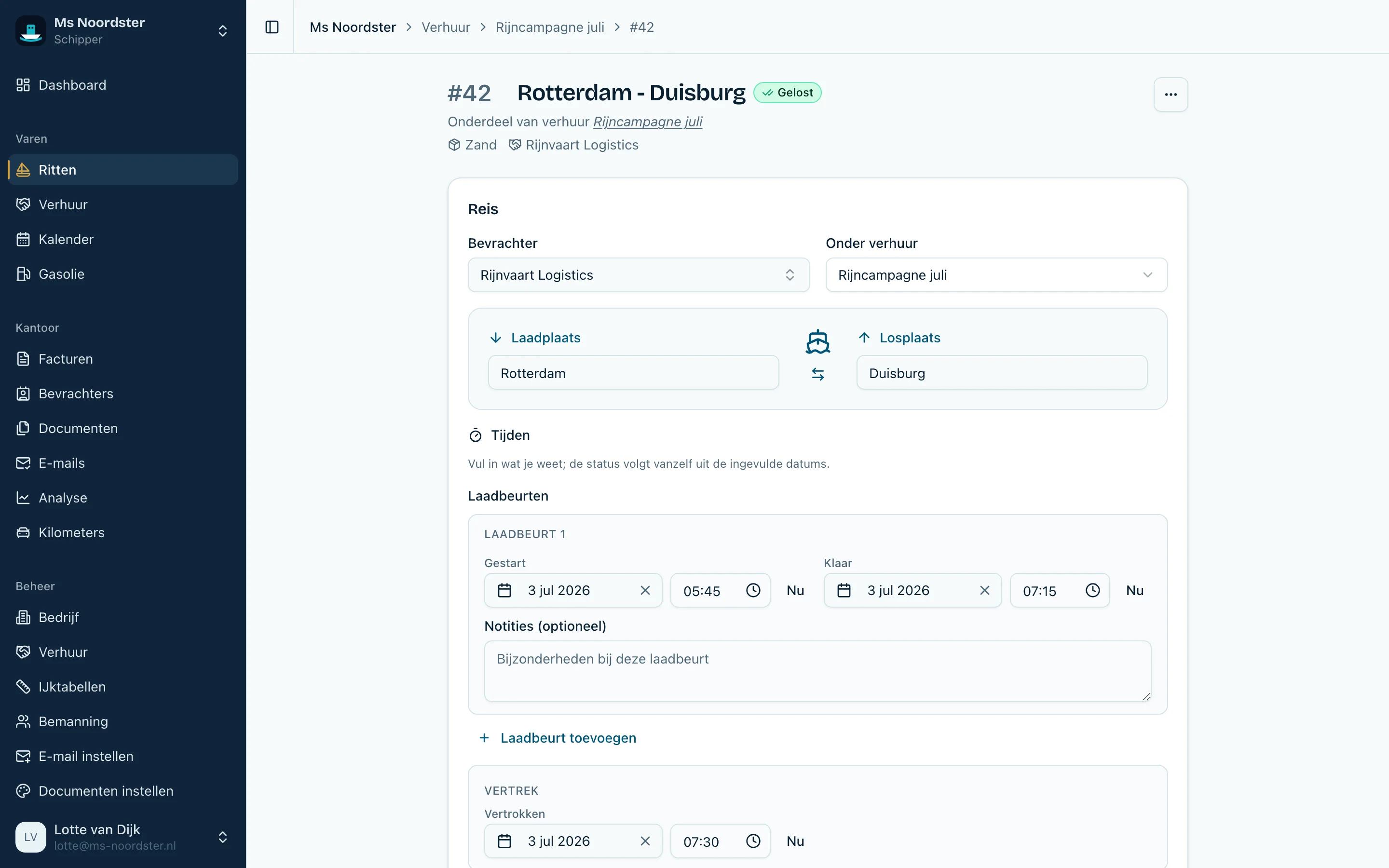
Task: Follow the Rijncampagne juli italic link
Action: pyautogui.click(x=647, y=122)
